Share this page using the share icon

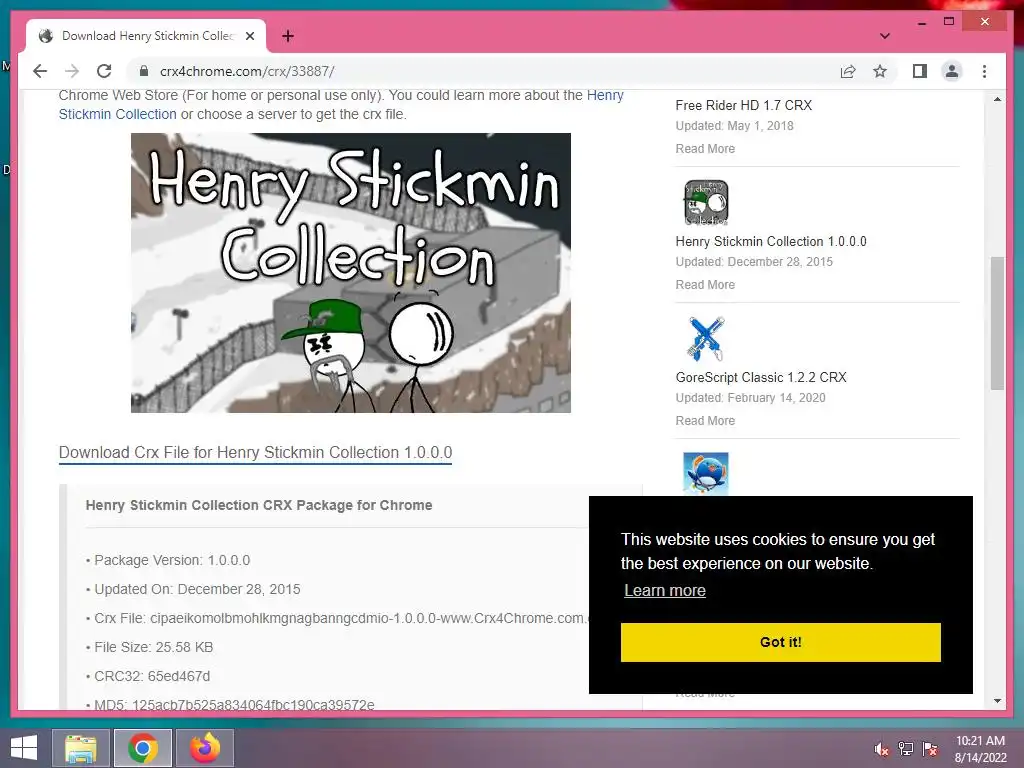click(x=848, y=71)
